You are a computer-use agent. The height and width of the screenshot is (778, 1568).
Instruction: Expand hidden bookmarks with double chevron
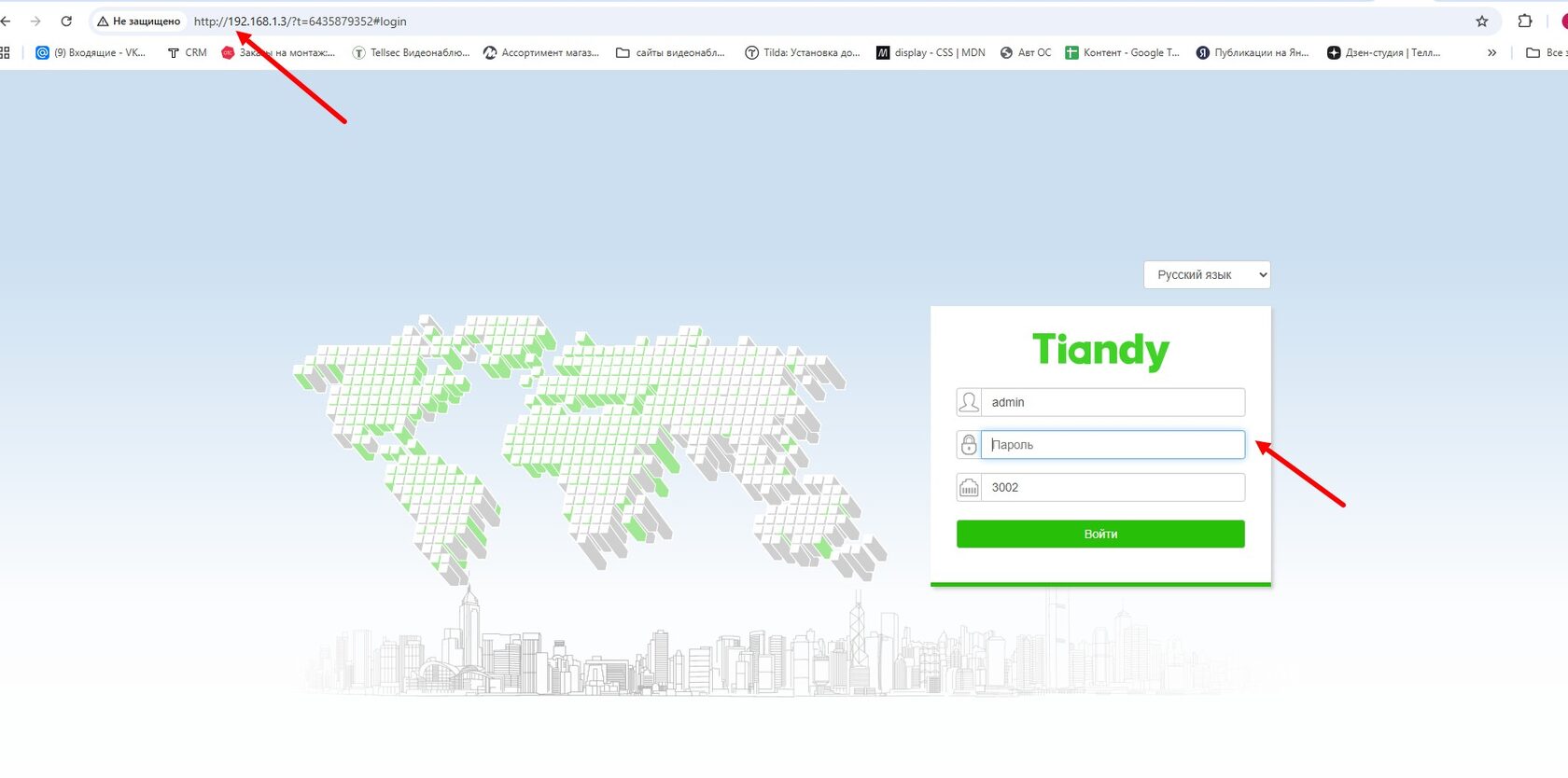point(1491,52)
